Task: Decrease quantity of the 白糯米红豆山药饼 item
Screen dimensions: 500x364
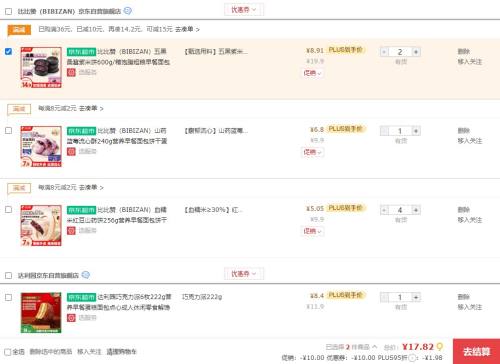Action: tap(384, 210)
